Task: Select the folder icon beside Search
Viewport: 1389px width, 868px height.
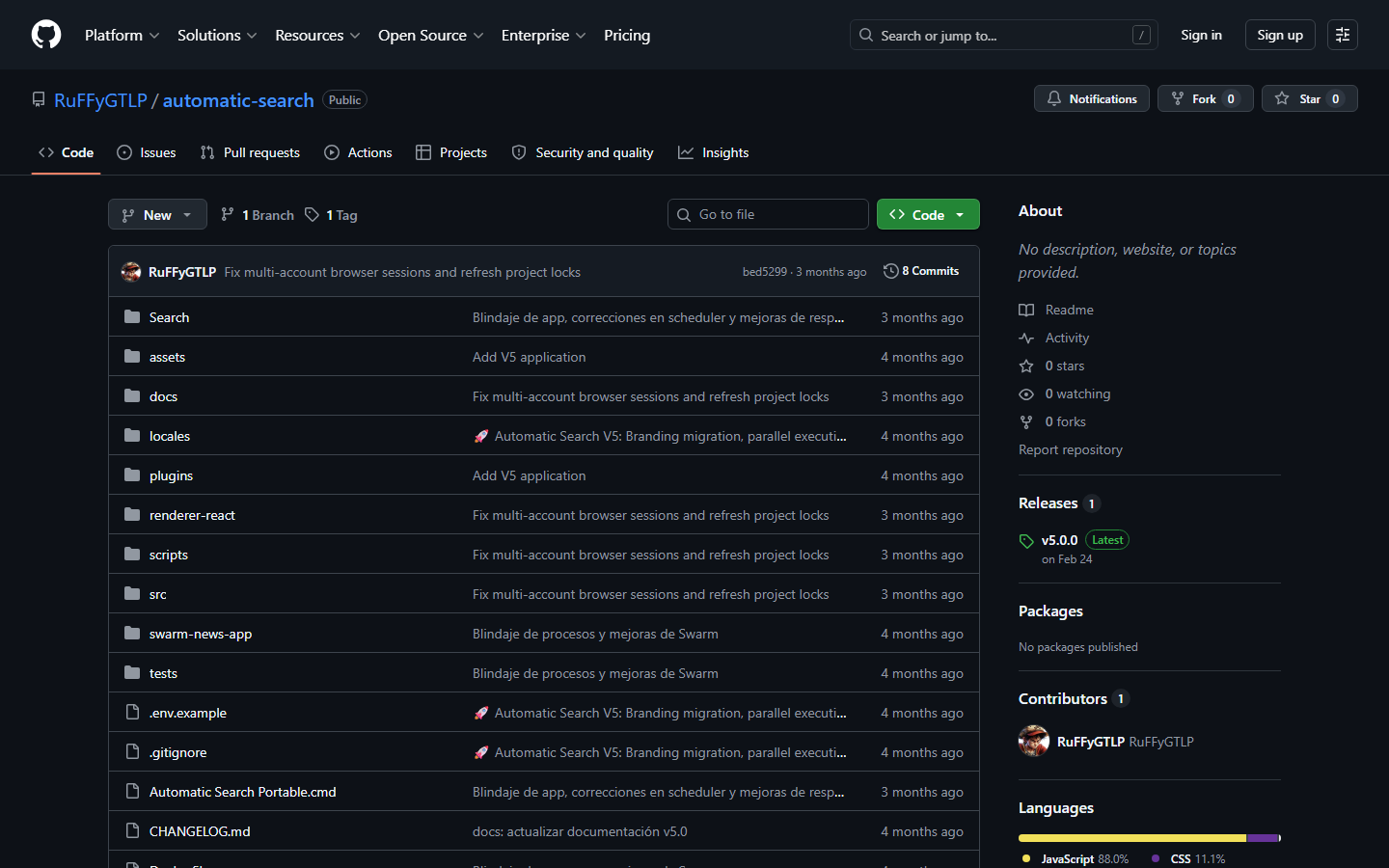Action: pyautogui.click(x=132, y=316)
